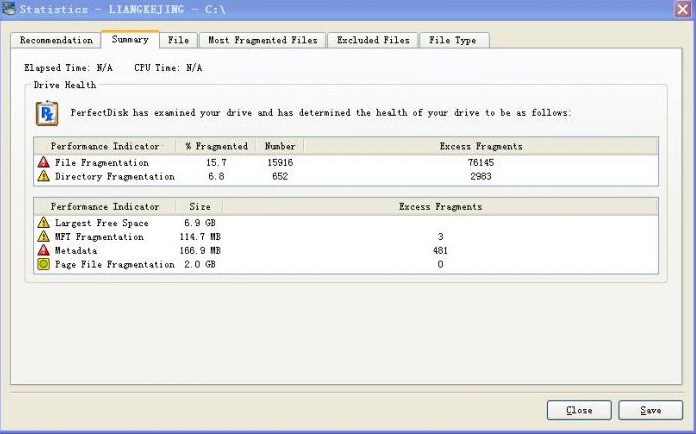This screenshot has height=434, width=696.
Task: Click the yellow warning icon for MFT Fragmentation
Action: (x=44, y=236)
